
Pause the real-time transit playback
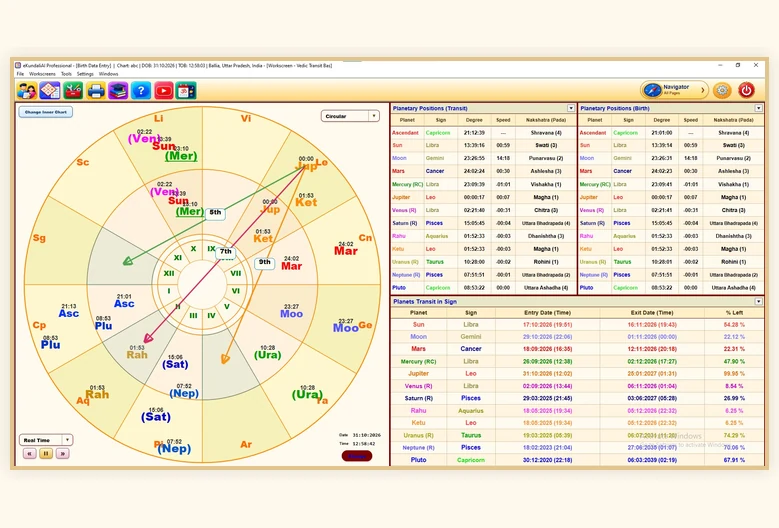46,453
